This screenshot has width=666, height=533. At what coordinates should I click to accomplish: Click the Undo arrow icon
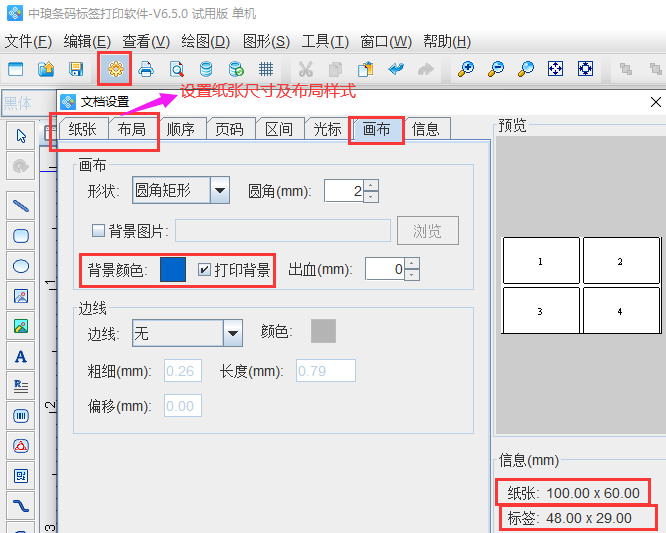[396, 69]
